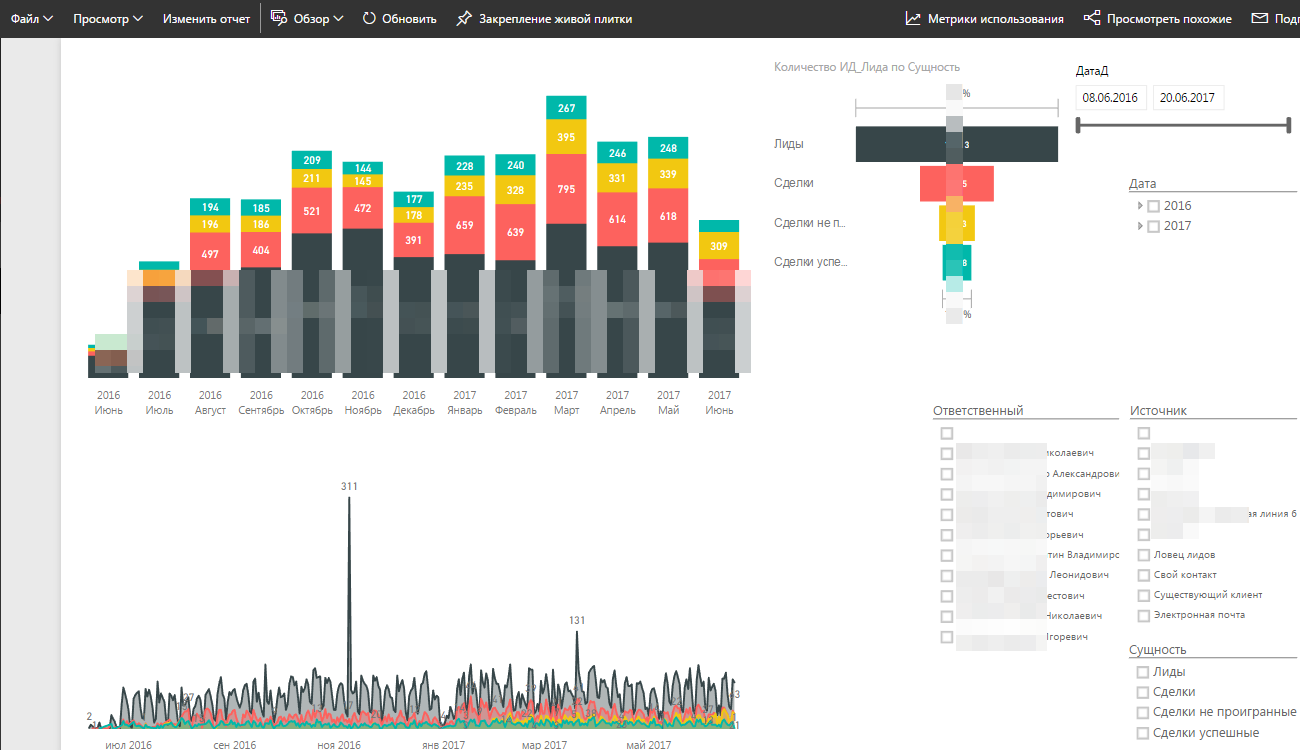Click the end date field 20.06.2017
Screen dimensions: 1300x750
(1188, 97)
